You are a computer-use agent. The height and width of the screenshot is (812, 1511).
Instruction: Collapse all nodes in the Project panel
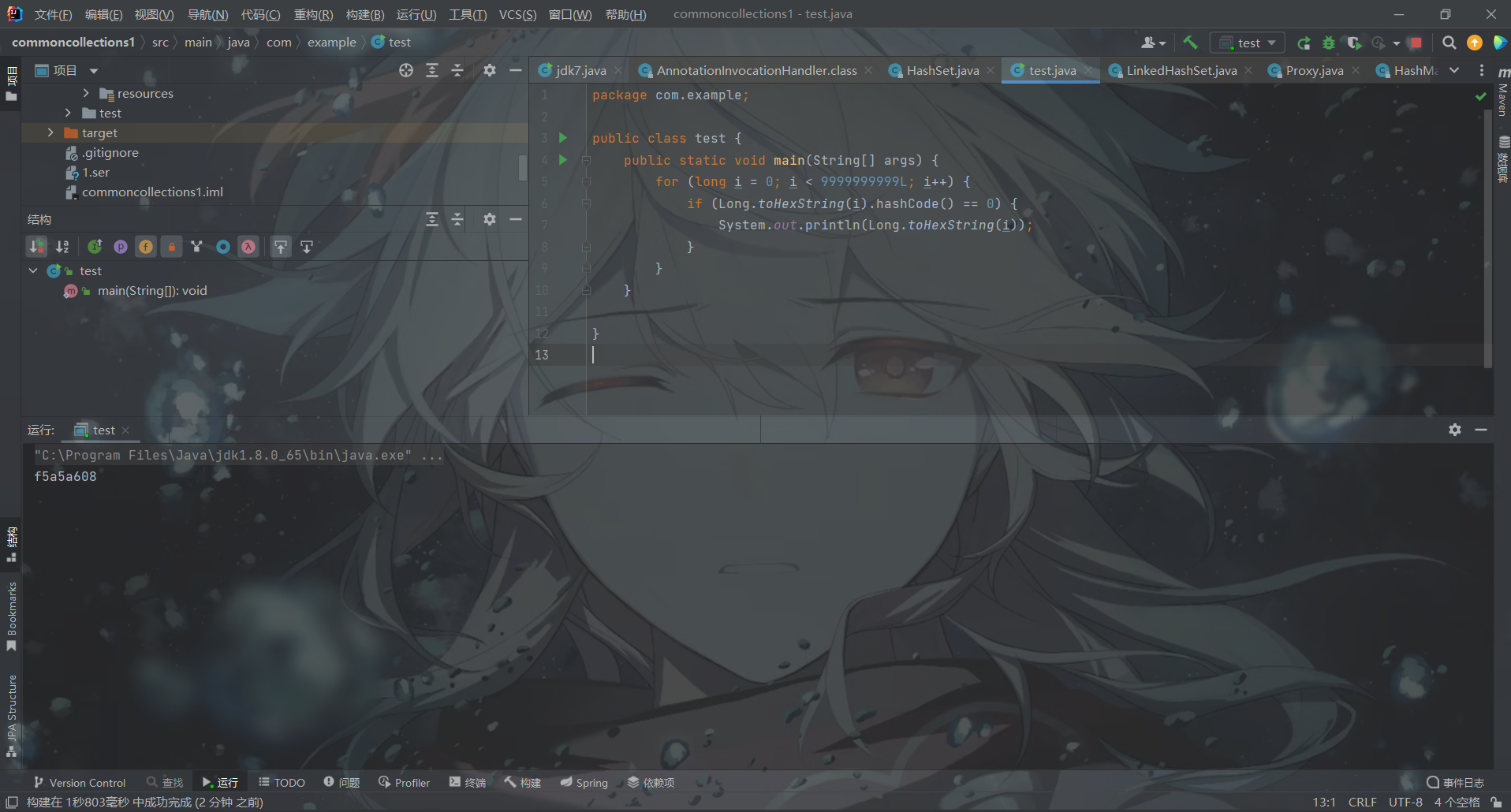(x=457, y=70)
